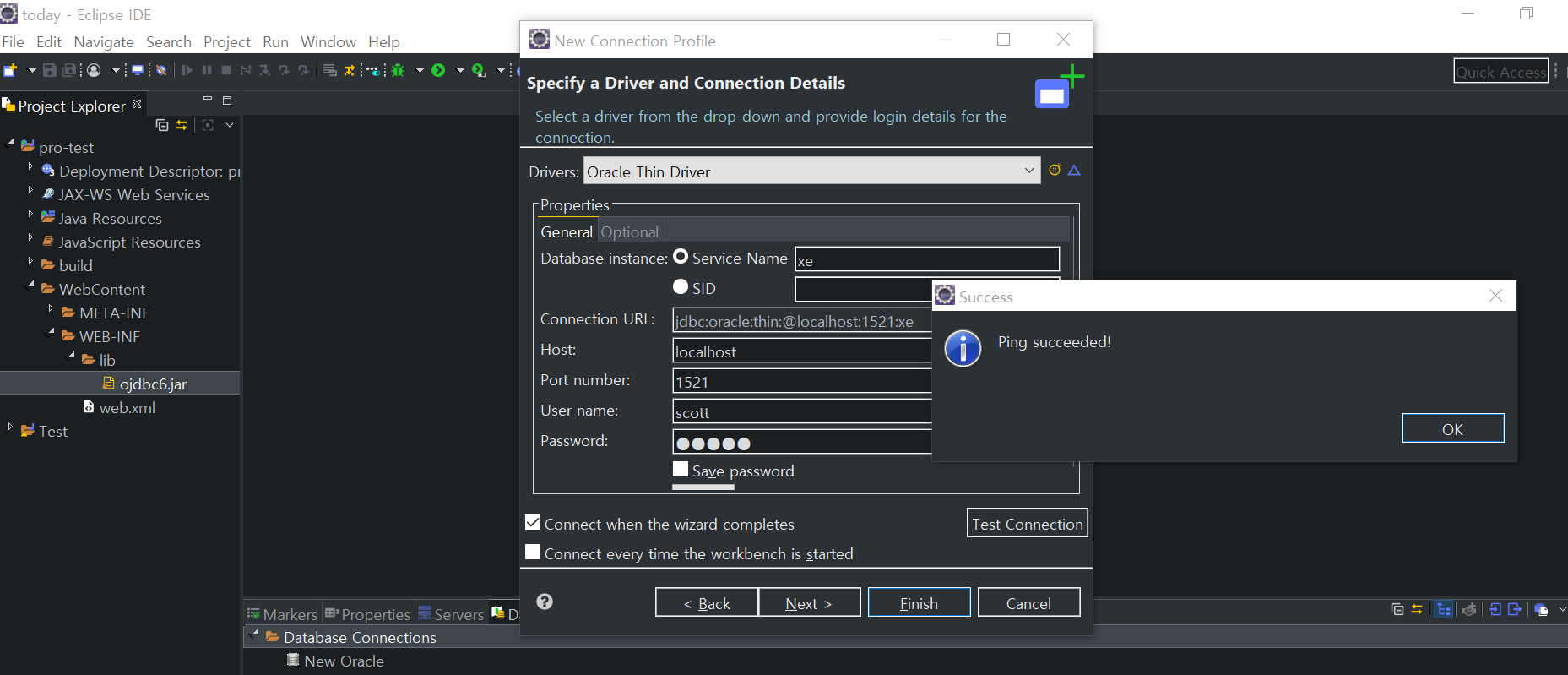Select the SID radio button

click(x=681, y=286)
